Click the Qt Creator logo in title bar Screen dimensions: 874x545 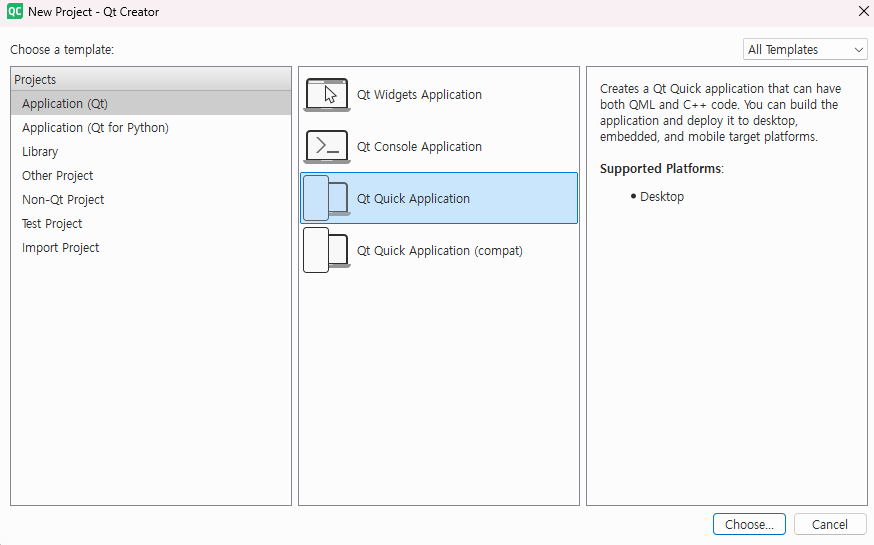coord(15,12)
